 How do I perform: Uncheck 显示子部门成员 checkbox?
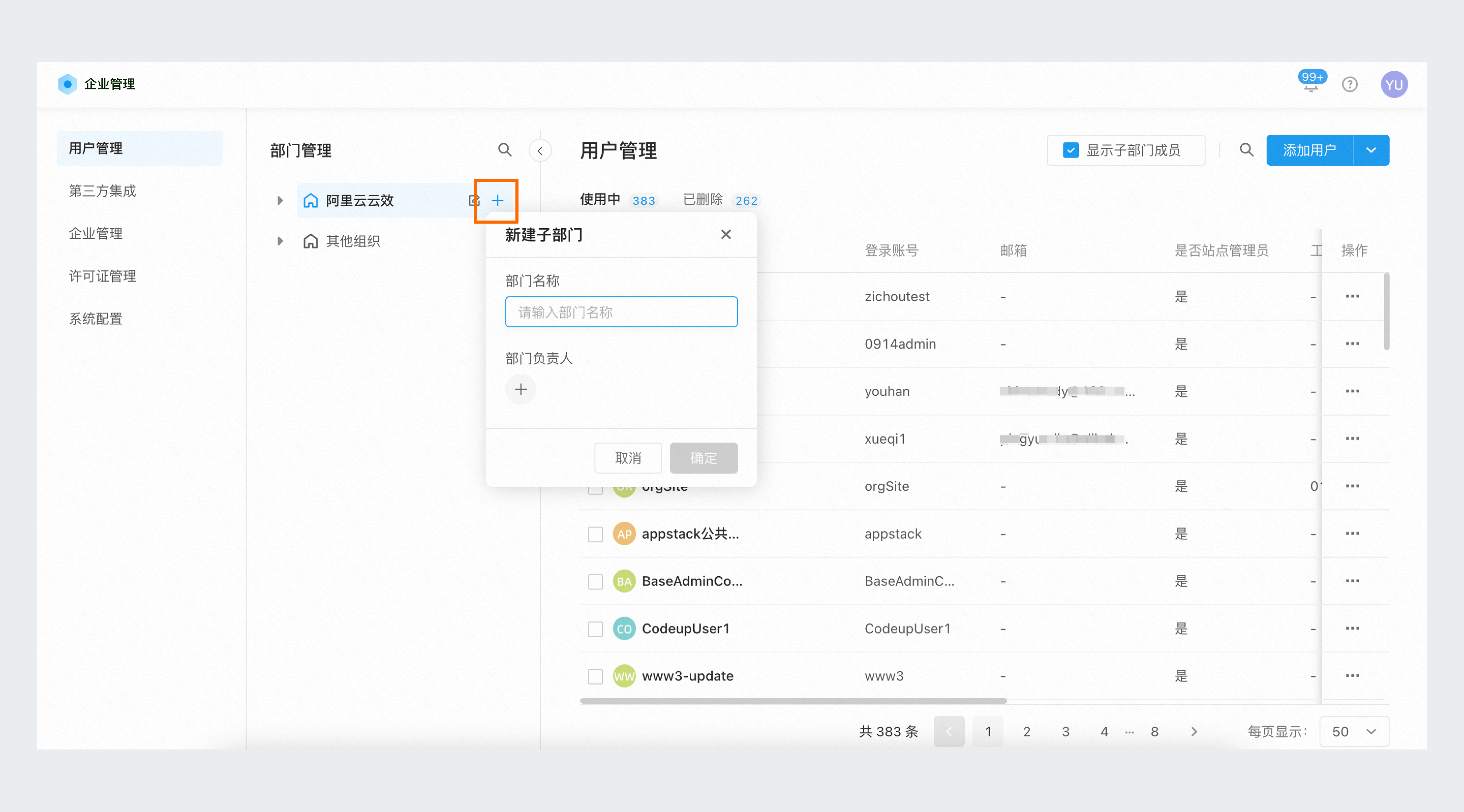(1071, 151)
